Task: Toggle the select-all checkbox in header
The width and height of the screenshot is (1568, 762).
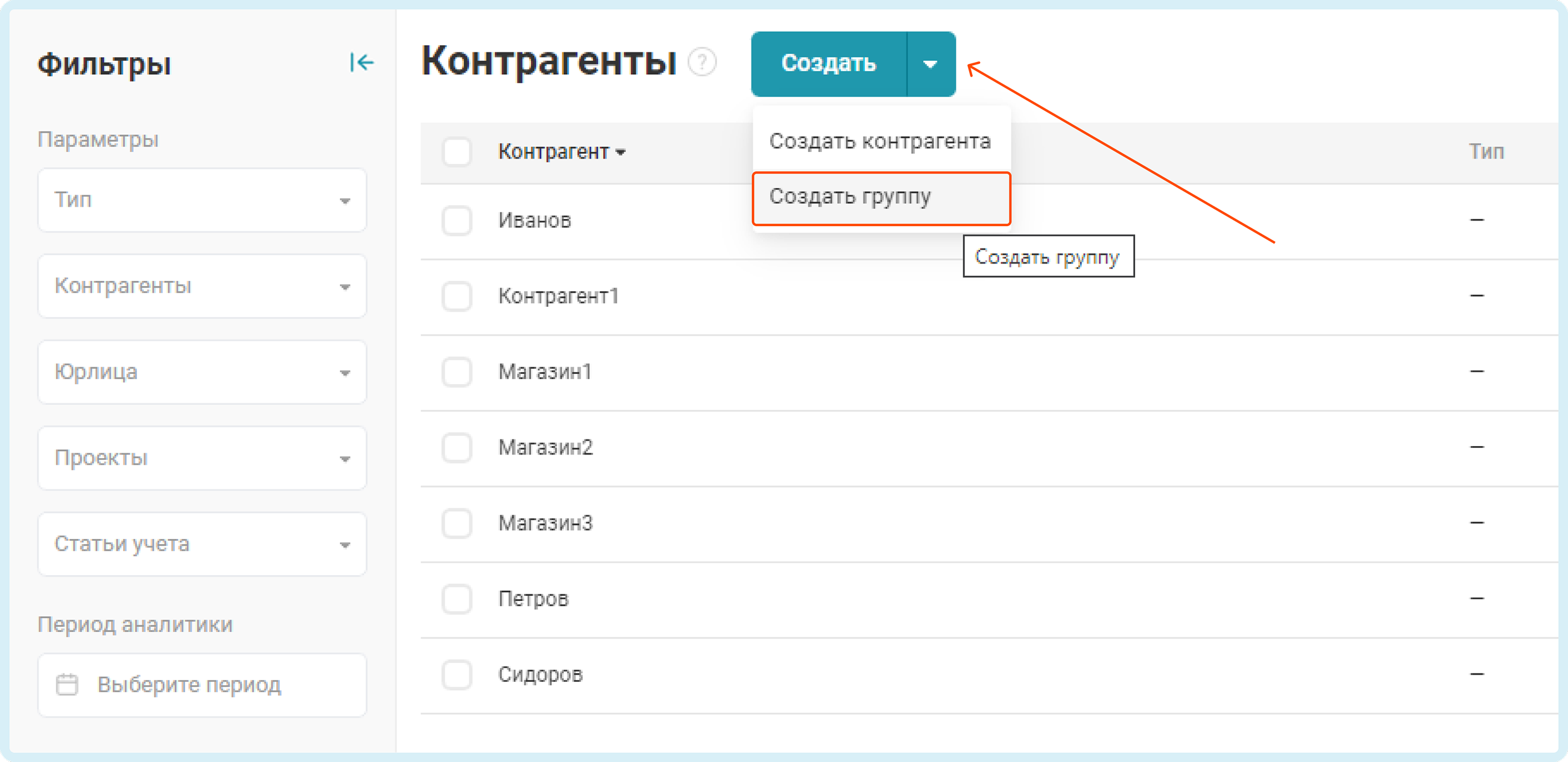Action: [457, 151]
